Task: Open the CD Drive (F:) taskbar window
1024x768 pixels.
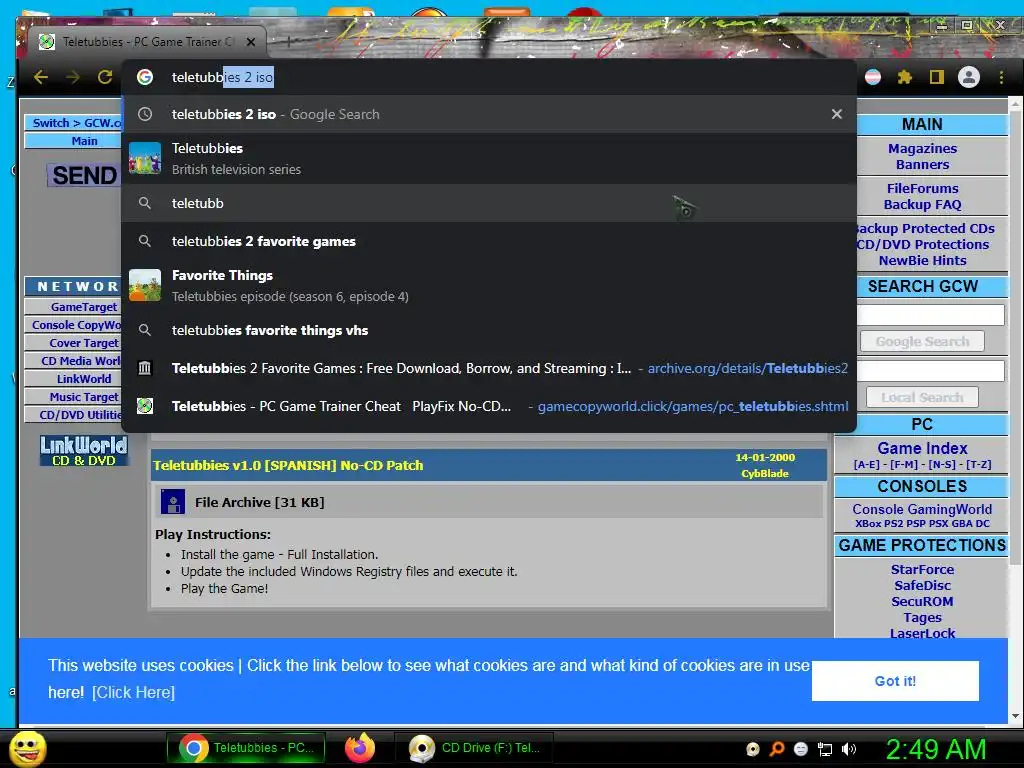Action: [x=475, y=748]
